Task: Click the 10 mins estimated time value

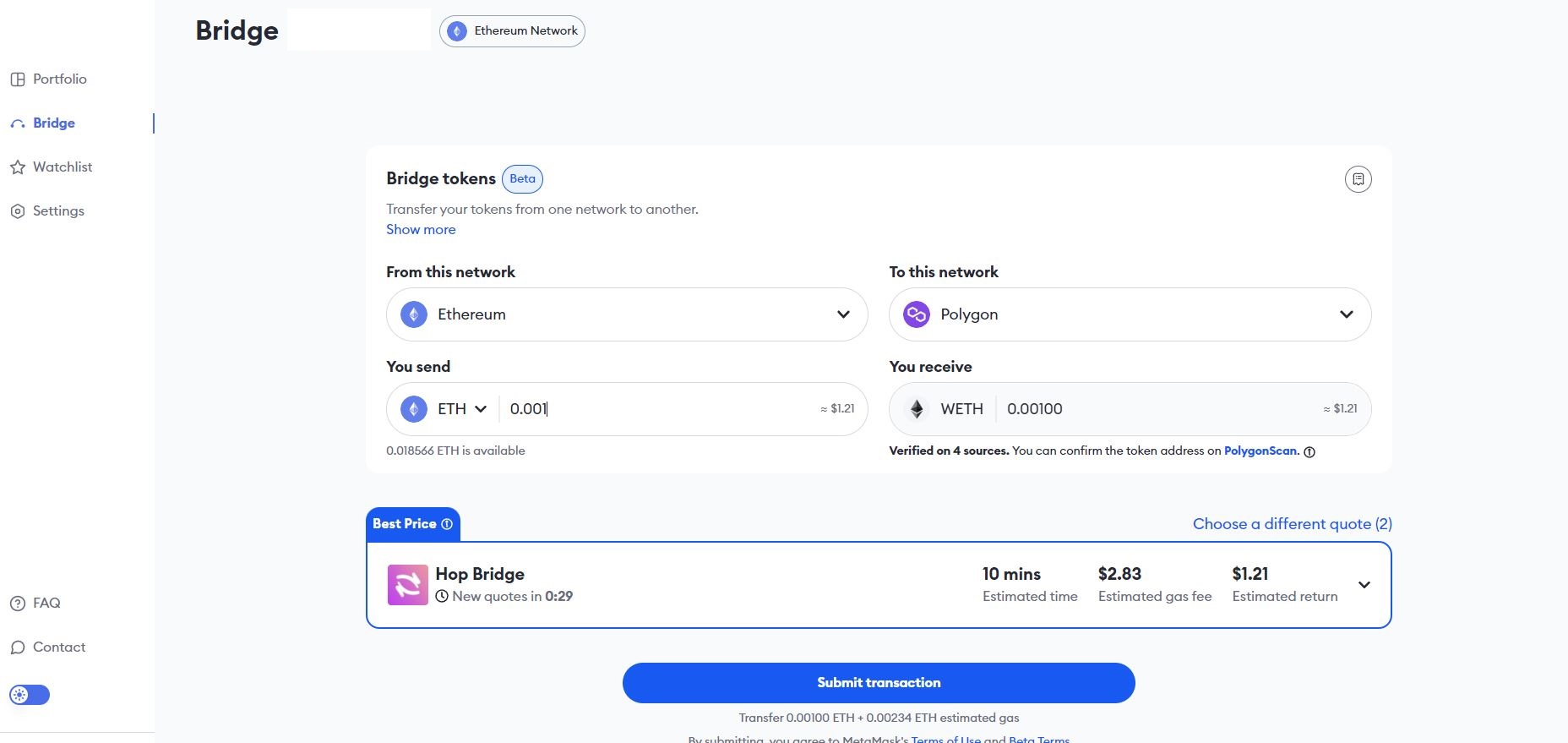Action: pyautogui.click(x=1011, y=574)
